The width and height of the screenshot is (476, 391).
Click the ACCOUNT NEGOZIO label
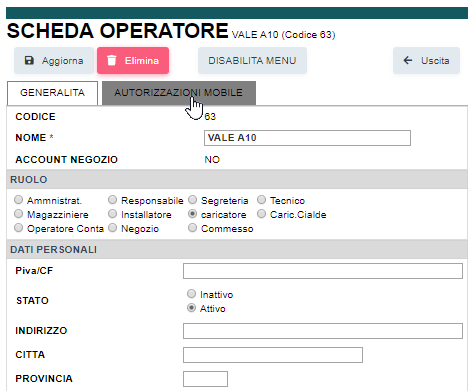point(67,160)
